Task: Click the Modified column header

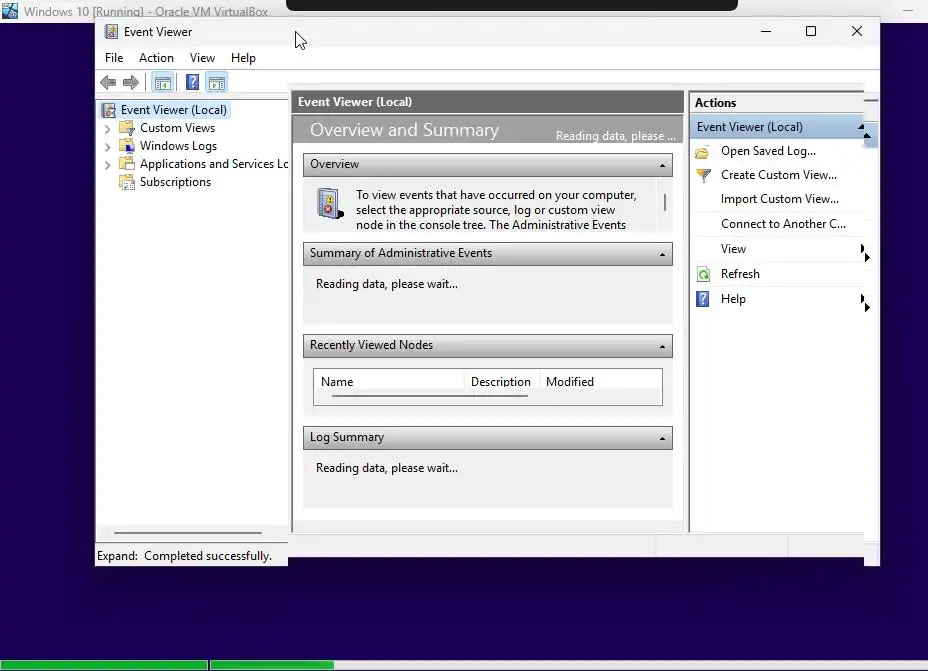Action: [x=601, y=382]
